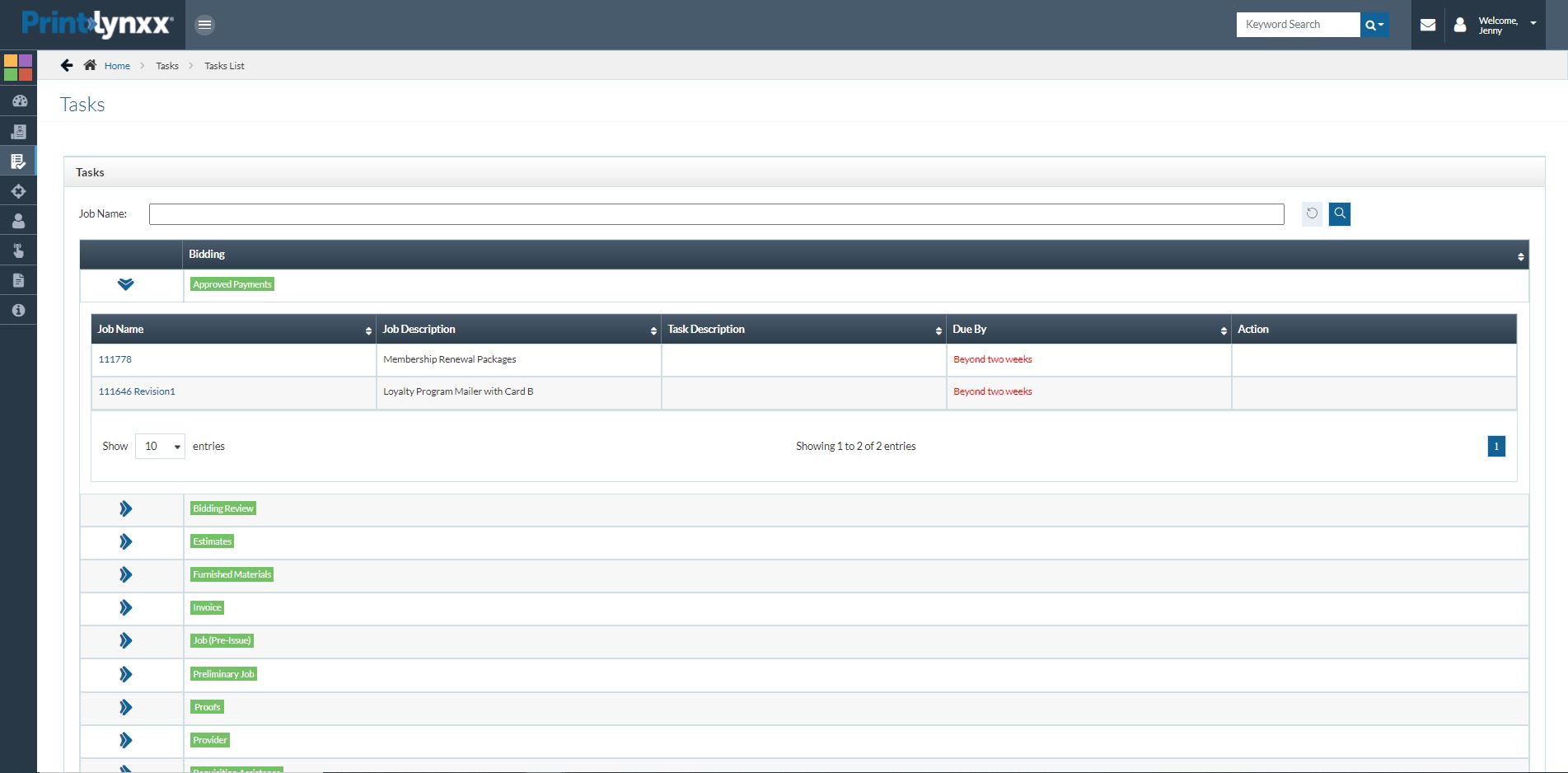Open the person silhouette sidebar icon
The height and width of the screenshot is (773, 1568).
click(x=18, y=221)
